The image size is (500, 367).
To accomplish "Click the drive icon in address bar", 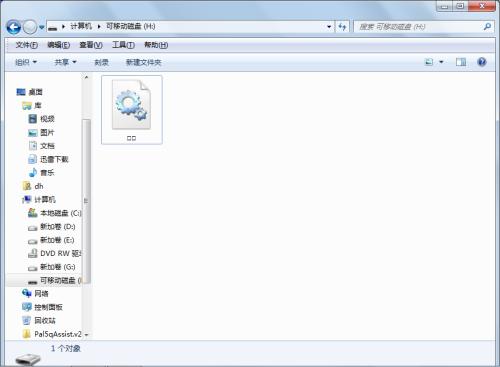I will click(x=52, y=27).
